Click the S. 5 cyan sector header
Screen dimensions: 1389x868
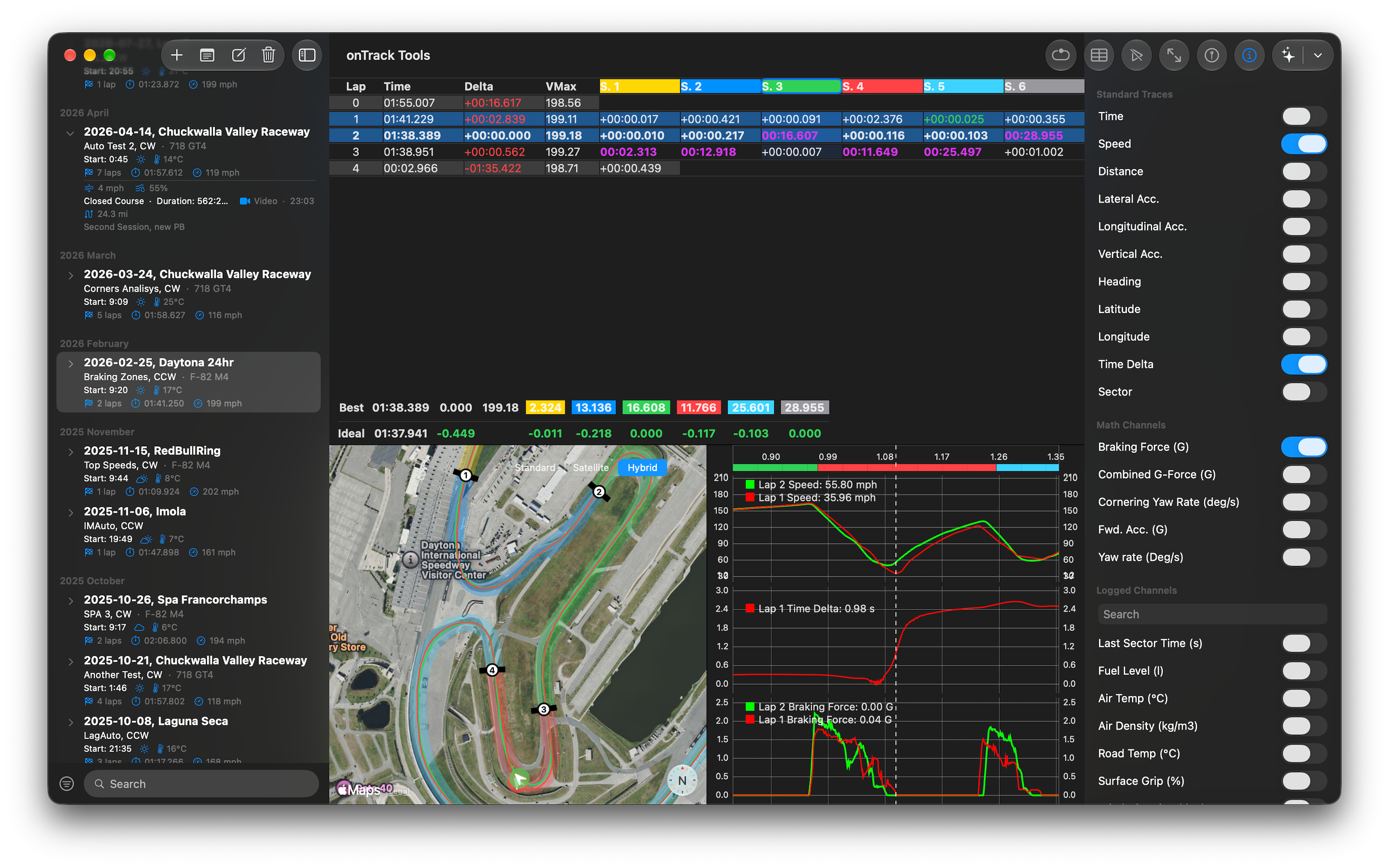coord(963,86)
